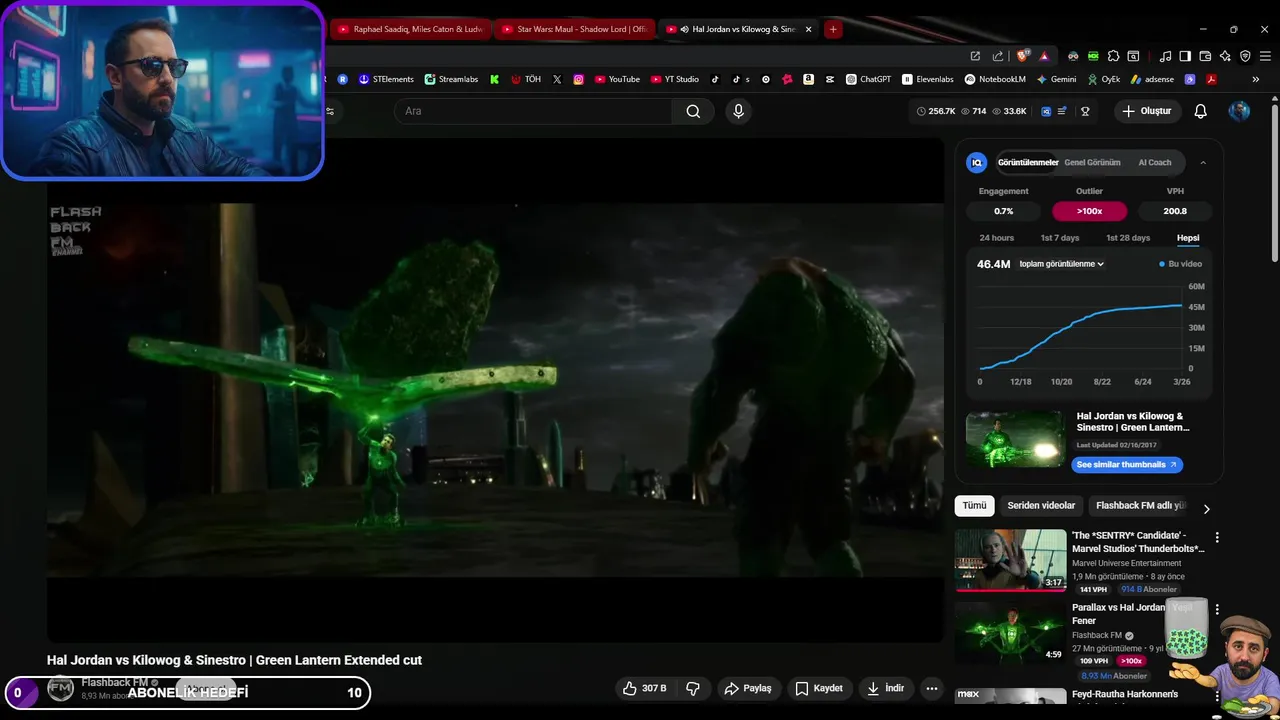Open the YouTube bookmark
This screenshot has height=720, width=1280.
(617, 79)
